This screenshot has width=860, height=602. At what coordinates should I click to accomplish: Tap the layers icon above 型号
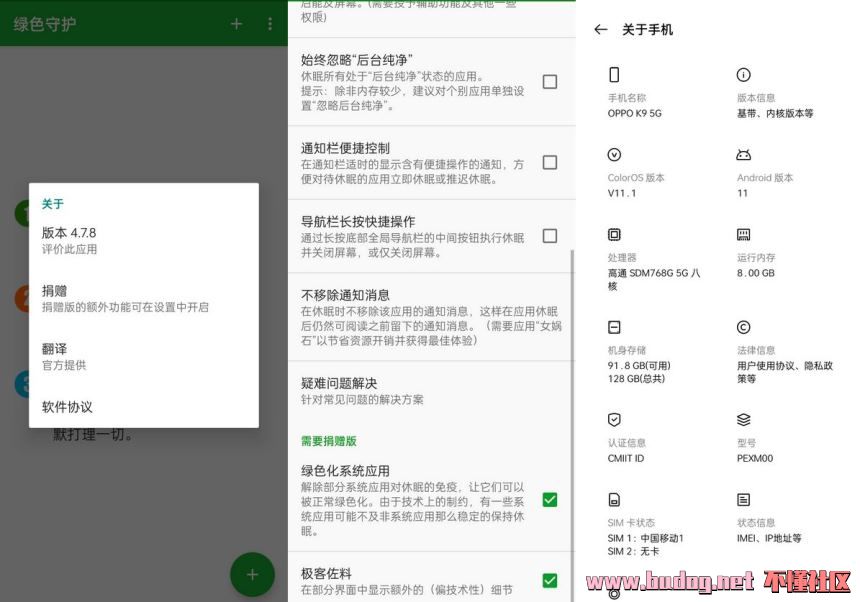743,420
